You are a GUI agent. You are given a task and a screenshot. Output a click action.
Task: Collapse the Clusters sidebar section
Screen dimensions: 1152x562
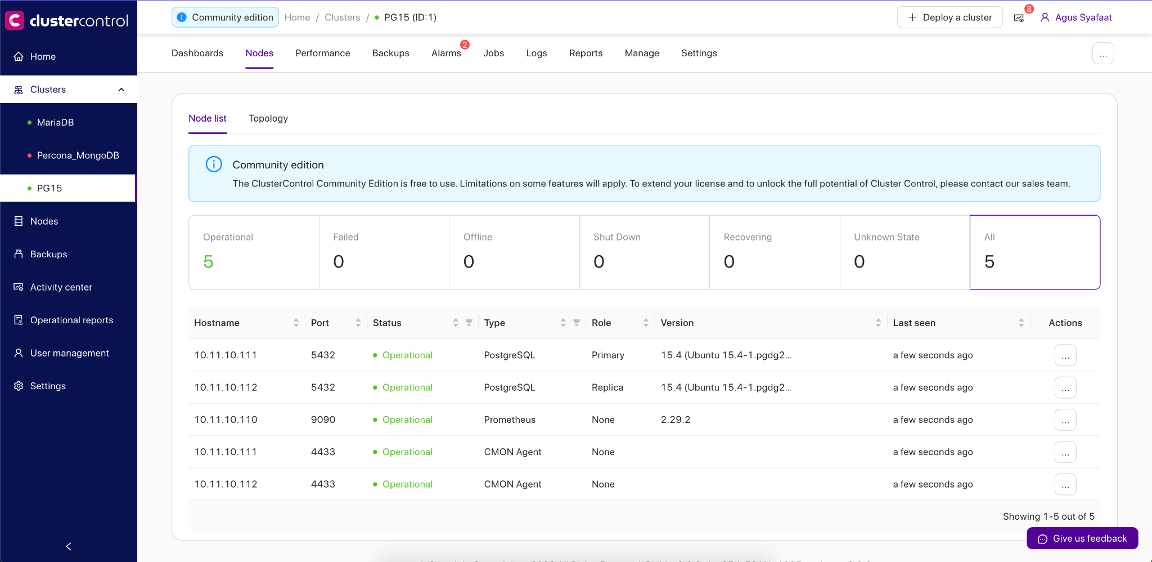(121, 90)
